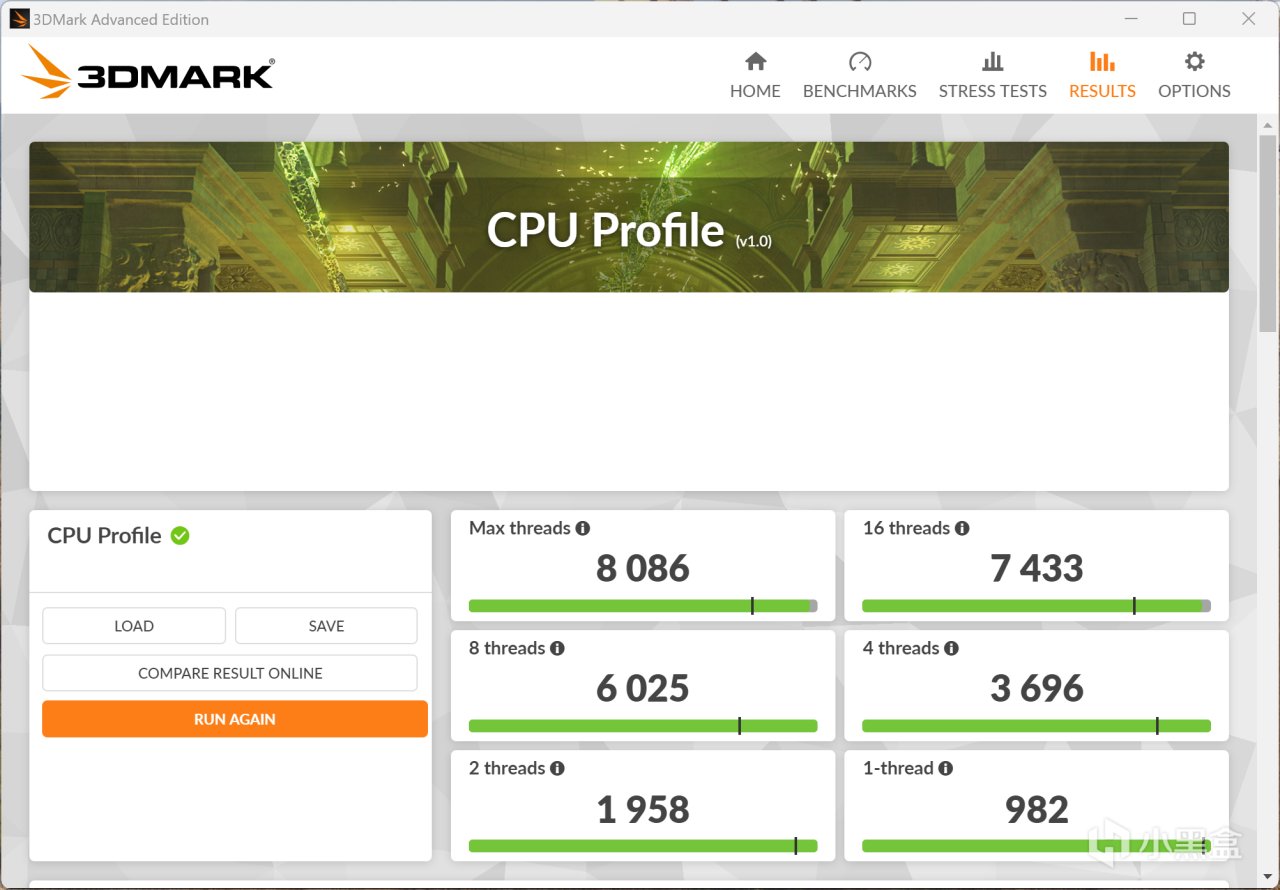Open the Home tab
This screenshot has width=1280, height=890.
tap(755, 76)
